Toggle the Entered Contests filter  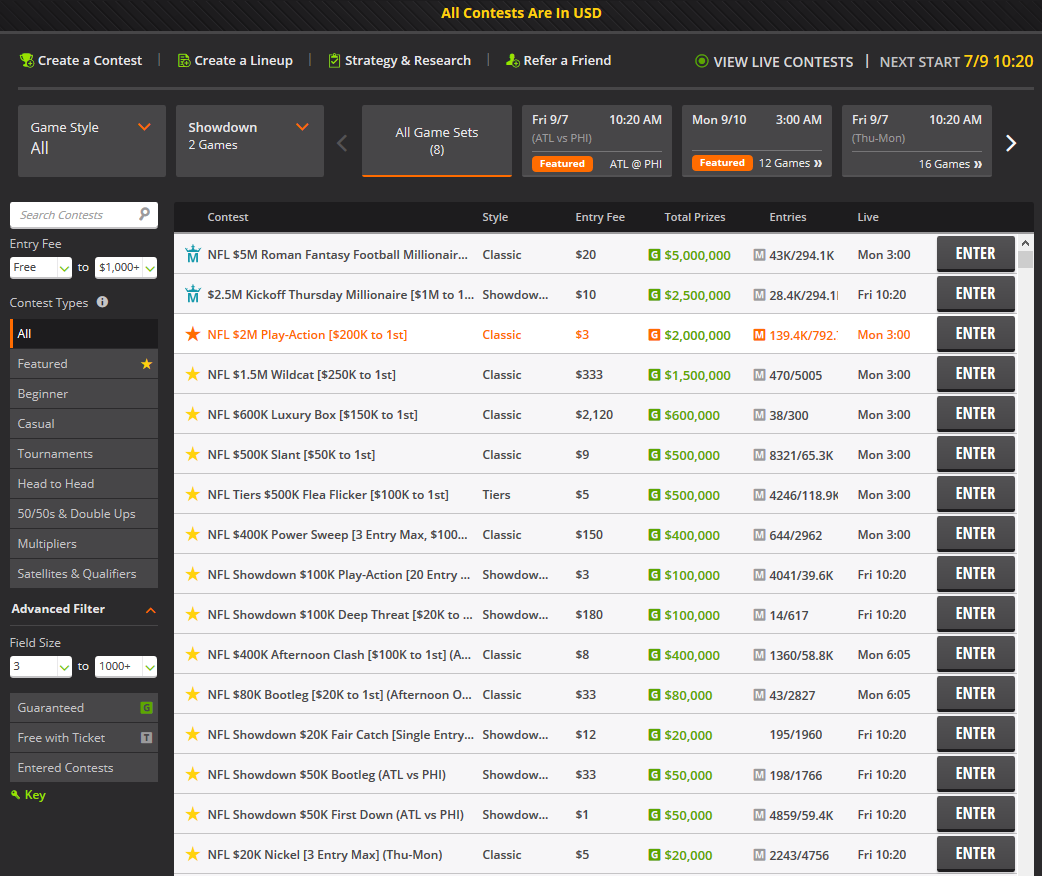[84, 768]
